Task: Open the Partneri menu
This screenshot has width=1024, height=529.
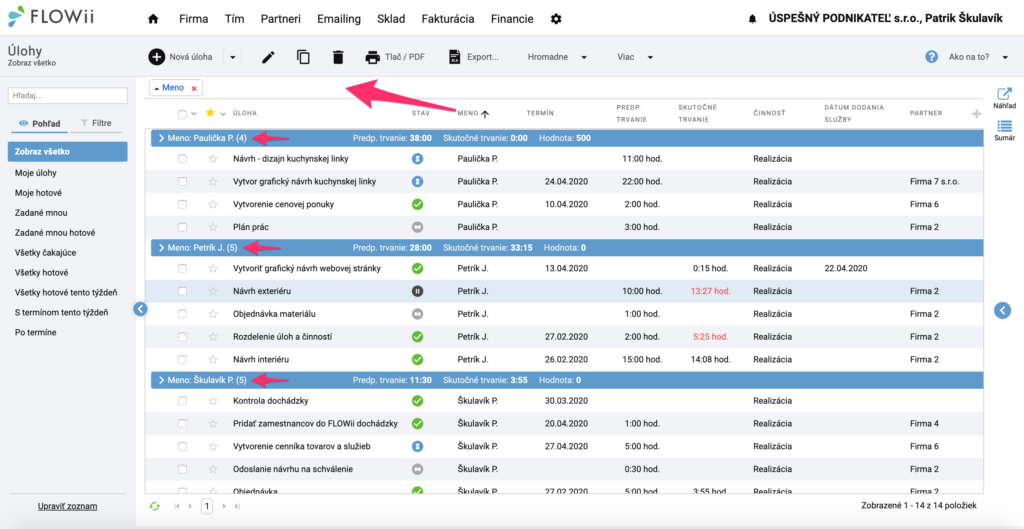Action: 280,19
